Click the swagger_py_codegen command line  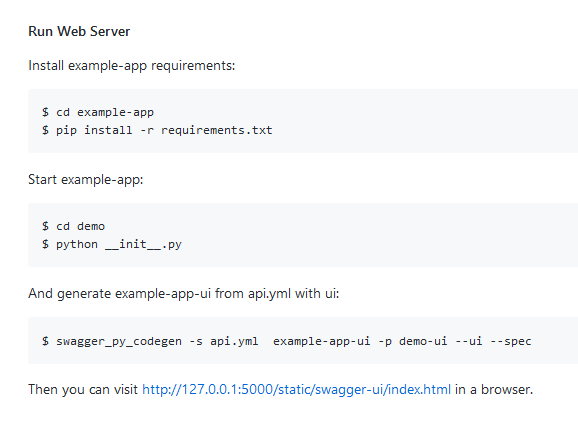click(286, 341)
